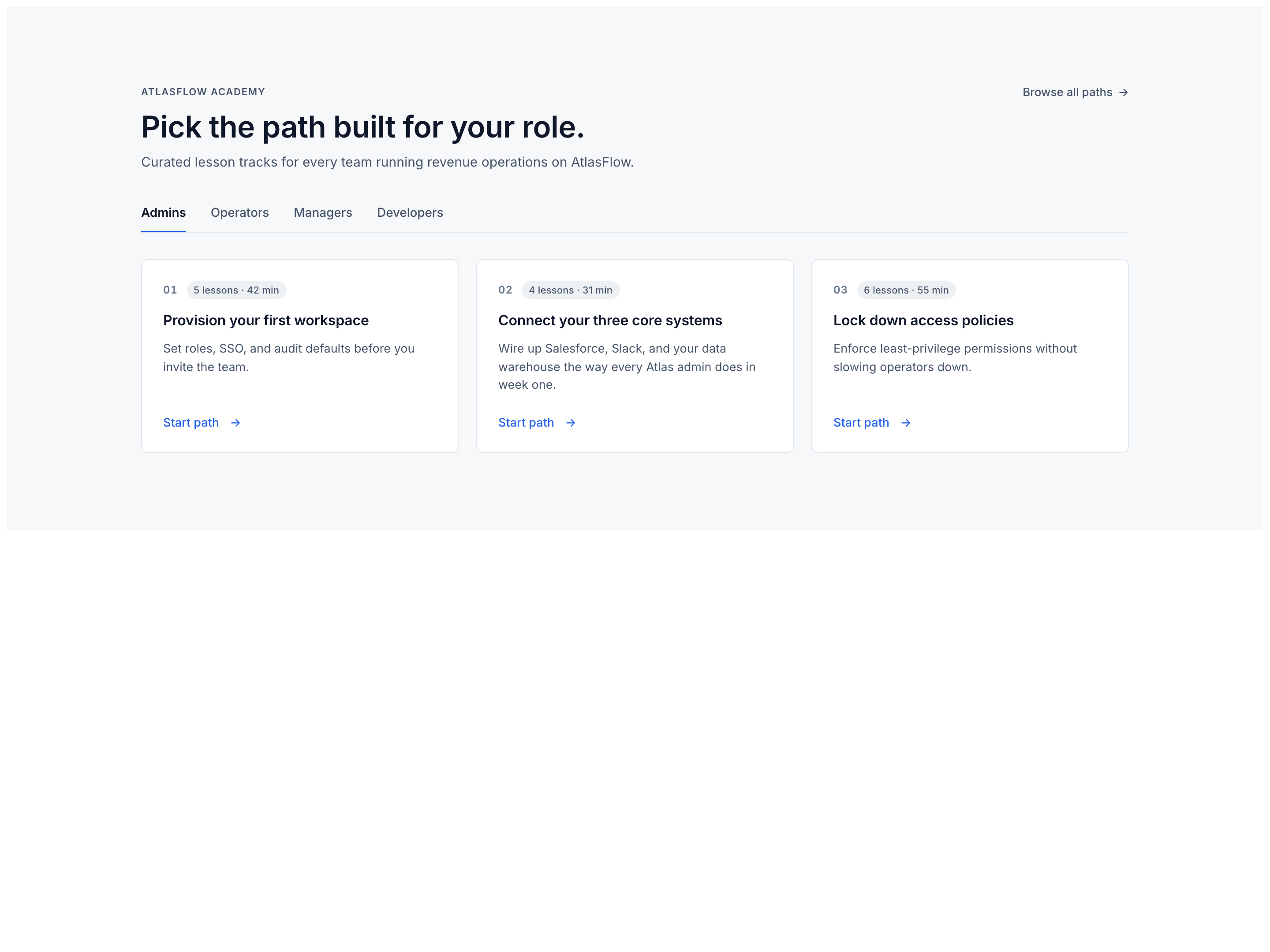Start path for Lock down access policies

pyautogui.click(x=871, y=423)
